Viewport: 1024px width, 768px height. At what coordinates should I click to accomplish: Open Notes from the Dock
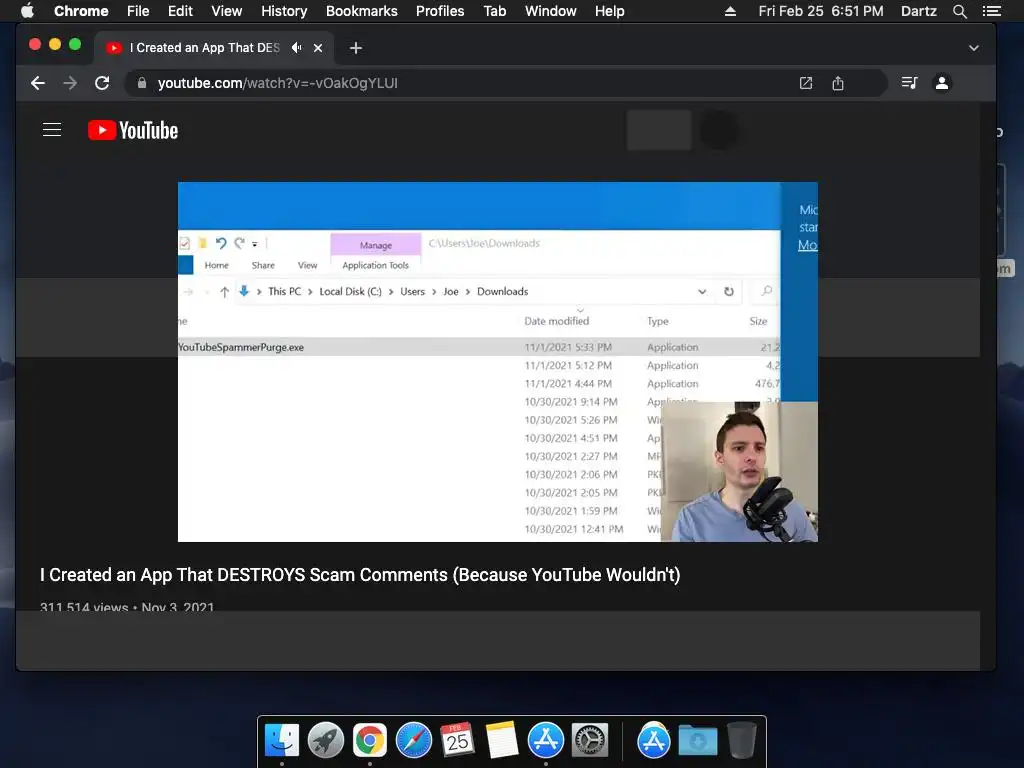(502, 741)
